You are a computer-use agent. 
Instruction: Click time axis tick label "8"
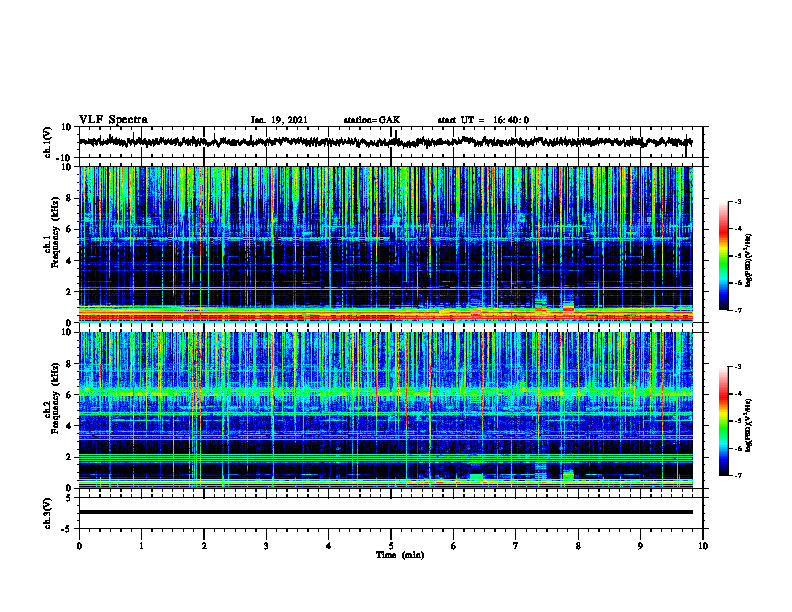pos(578,546)
